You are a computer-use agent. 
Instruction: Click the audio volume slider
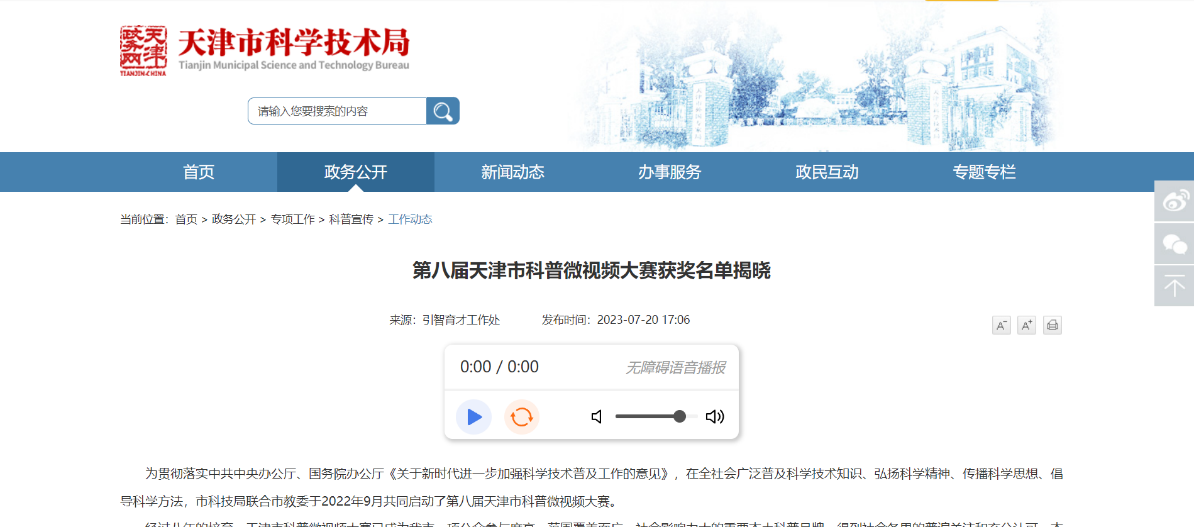coord(650,417)
